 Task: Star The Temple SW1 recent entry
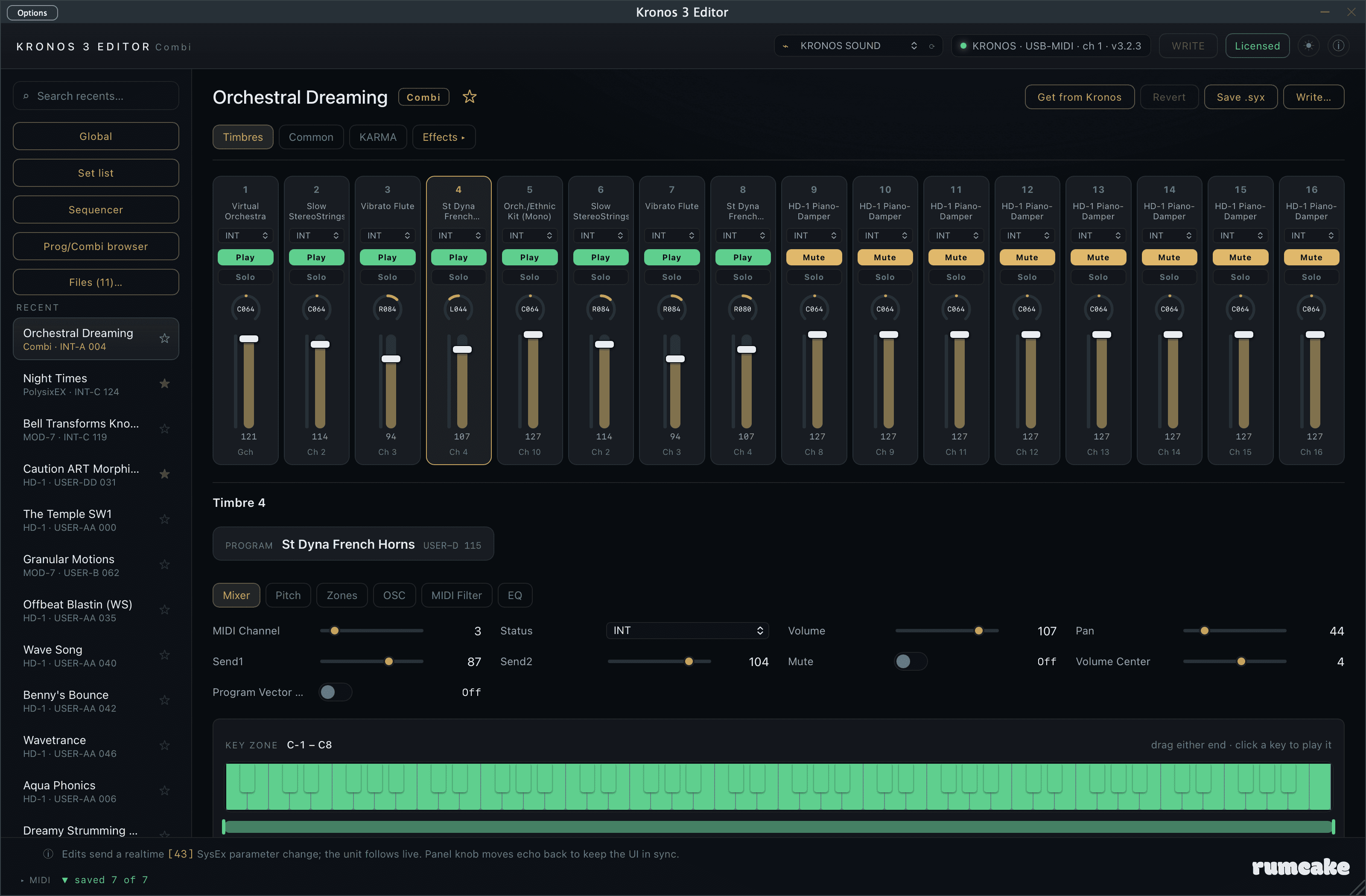pos(165,520)
